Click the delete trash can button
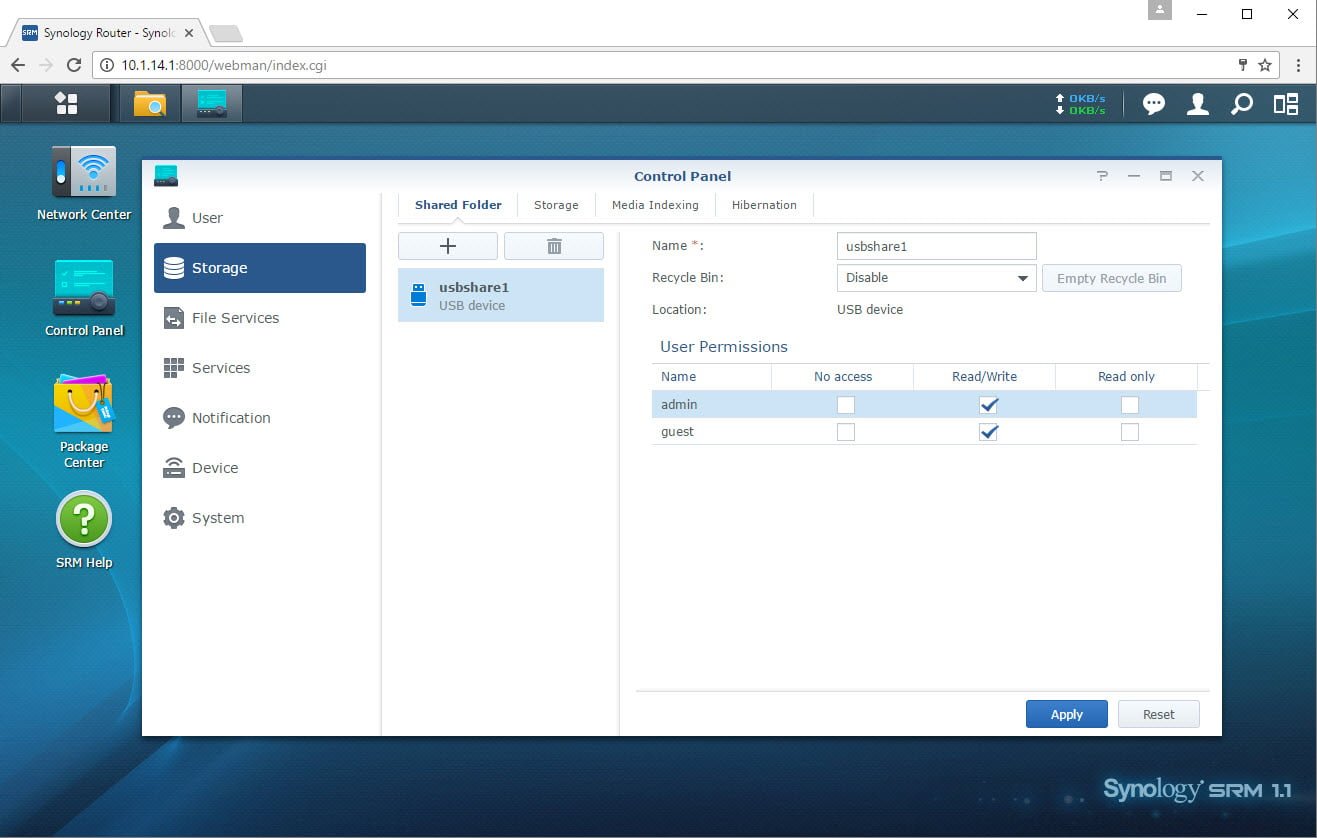This screenshot has width=1317, height=838. click(554, 246)
